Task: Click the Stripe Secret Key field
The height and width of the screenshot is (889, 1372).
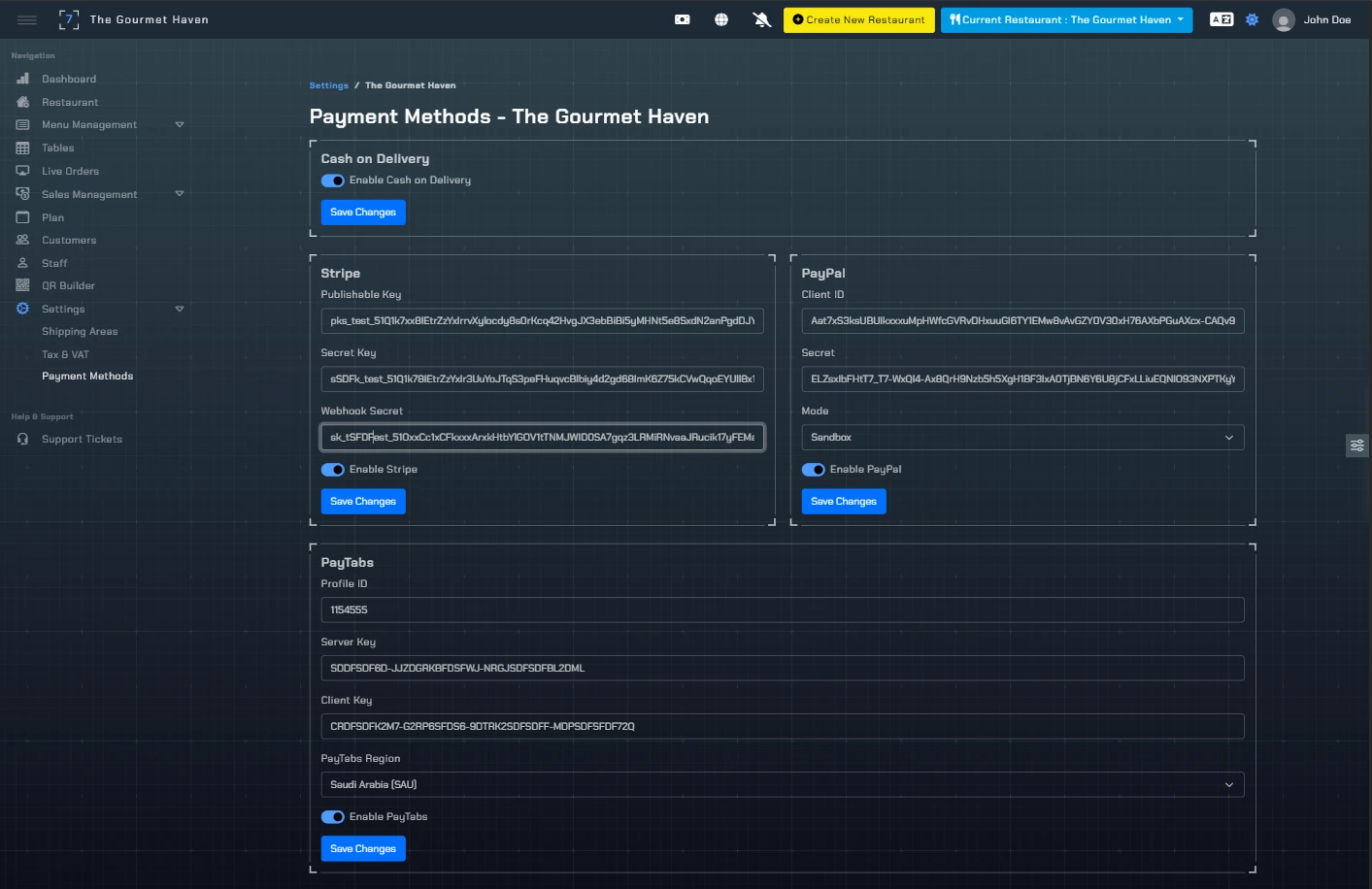Action: coord(542,379)
